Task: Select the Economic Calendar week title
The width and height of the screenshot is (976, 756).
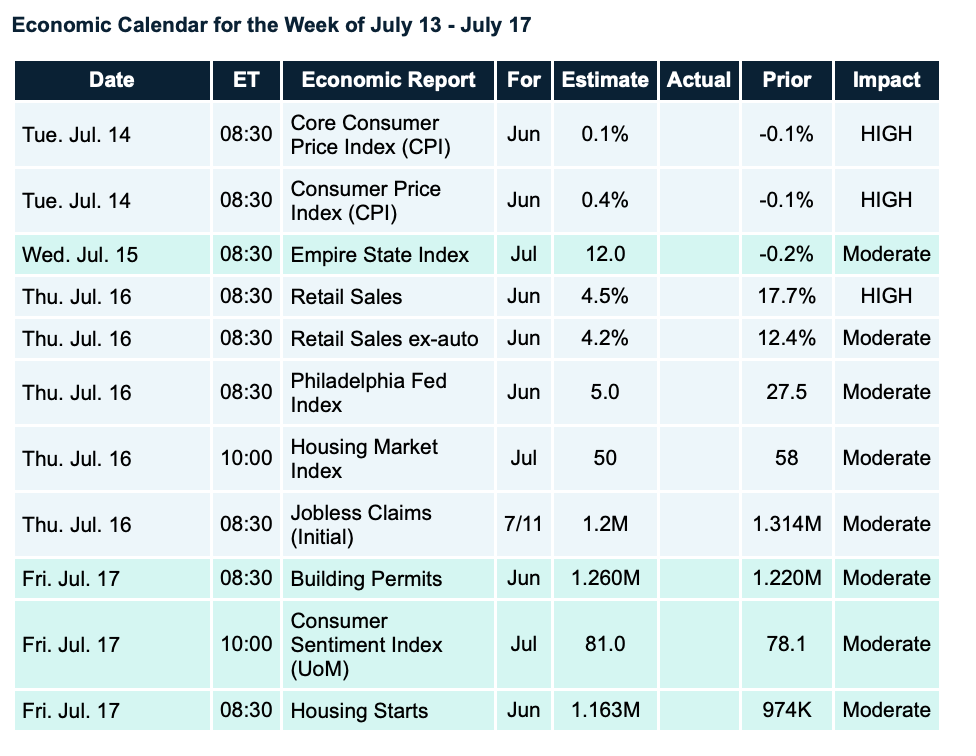Action: pos(271,26)
